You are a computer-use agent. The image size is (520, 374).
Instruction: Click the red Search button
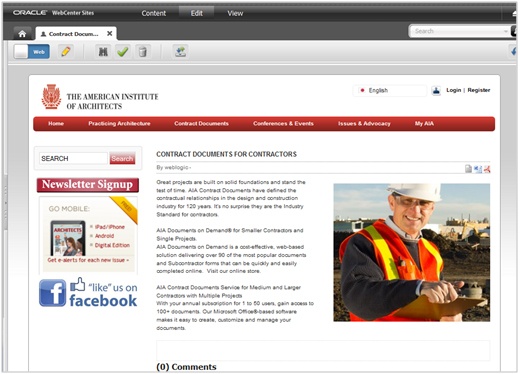pyautogui.click(x=122, y=159)
